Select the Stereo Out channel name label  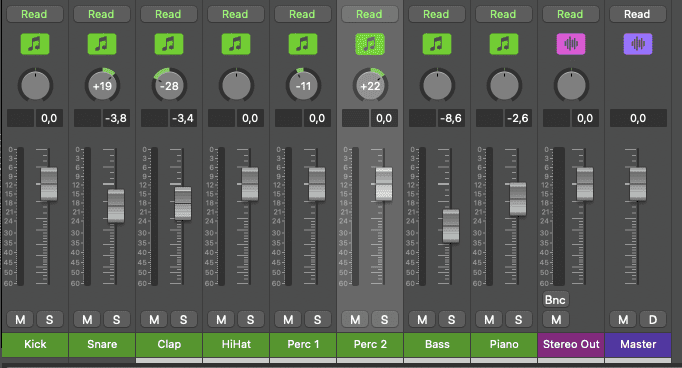[x=571, y=345]
